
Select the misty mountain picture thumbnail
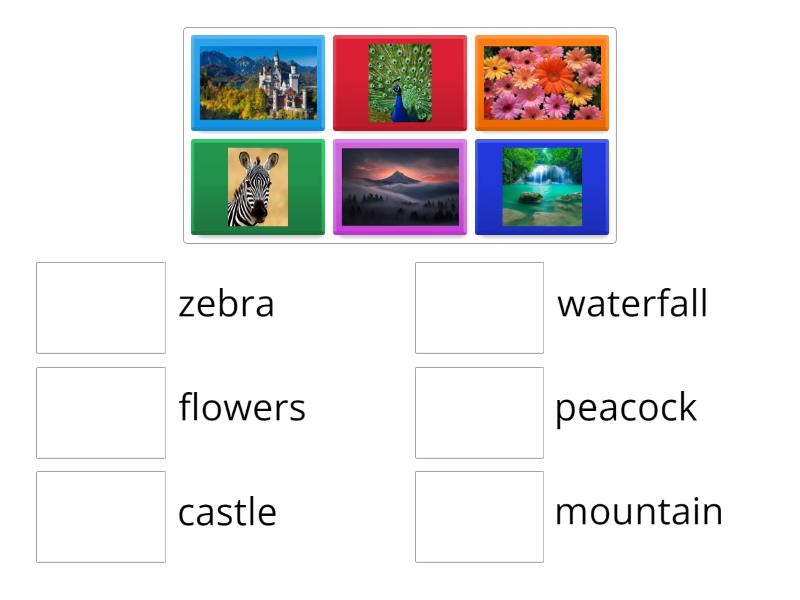click(400, 187)
